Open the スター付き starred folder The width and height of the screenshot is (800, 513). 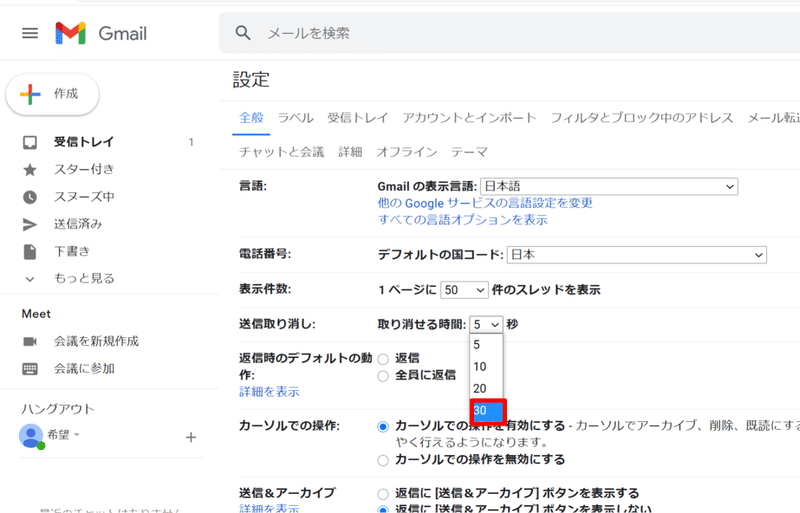click(84, 169)
